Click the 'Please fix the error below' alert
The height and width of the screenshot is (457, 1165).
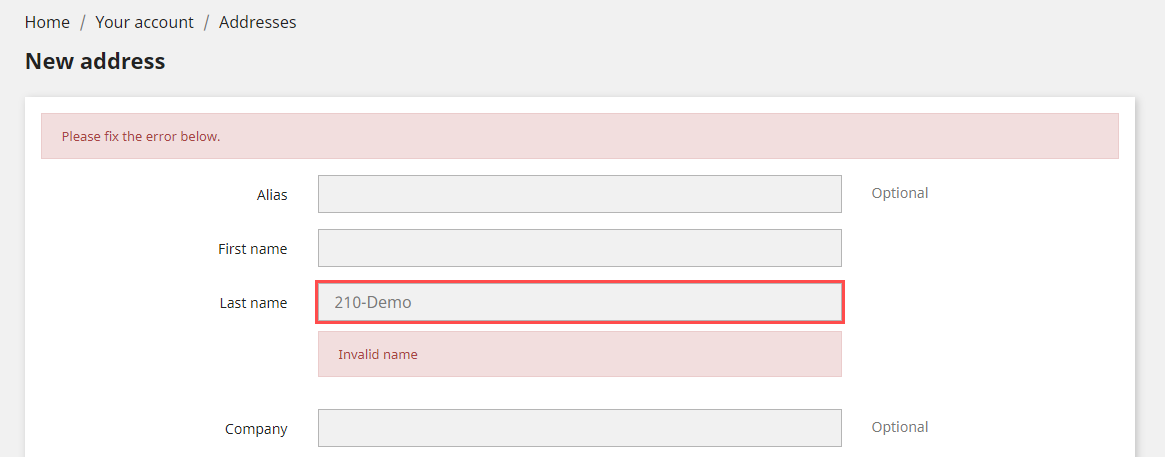[x=580, y=136]
